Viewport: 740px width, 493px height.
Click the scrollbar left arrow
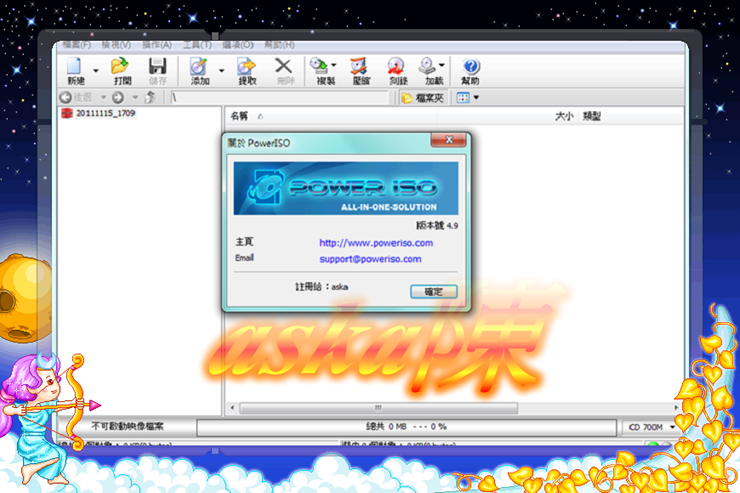tap(232, 408)
